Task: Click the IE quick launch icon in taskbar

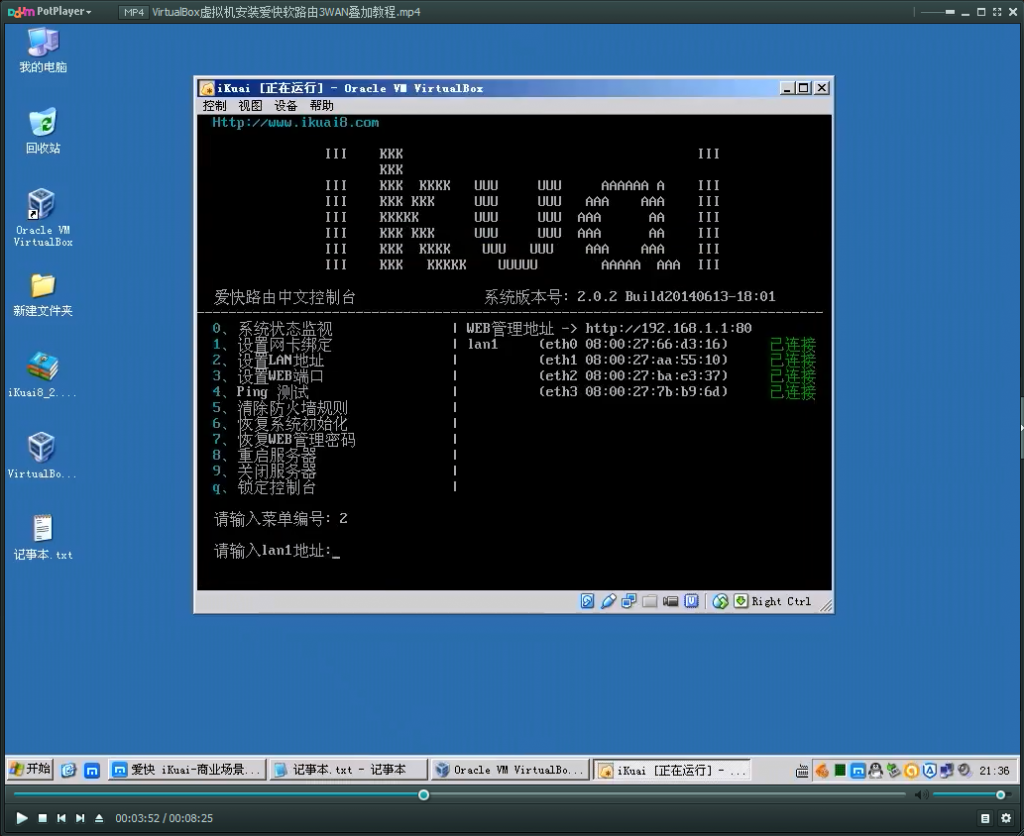Action: click(69, 770)
